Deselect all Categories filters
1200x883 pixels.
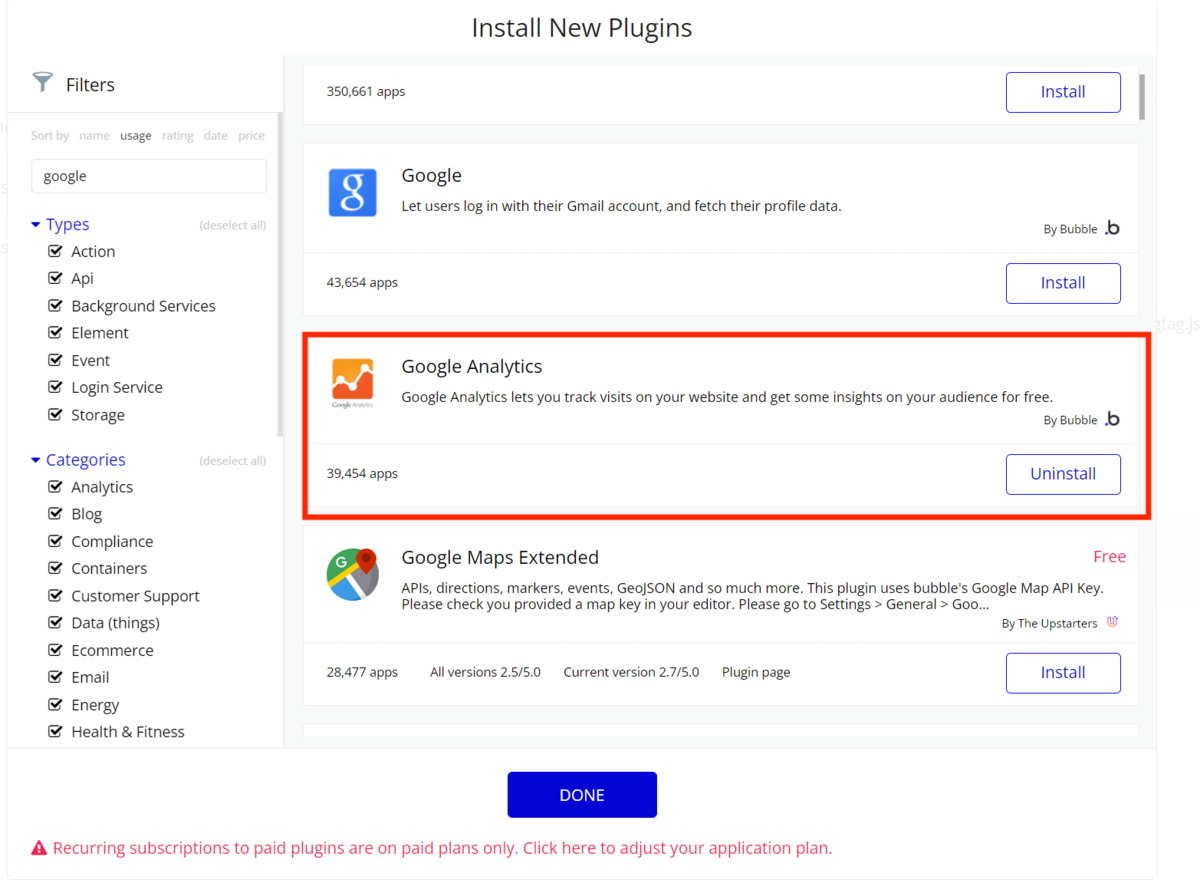click(233, 461)
